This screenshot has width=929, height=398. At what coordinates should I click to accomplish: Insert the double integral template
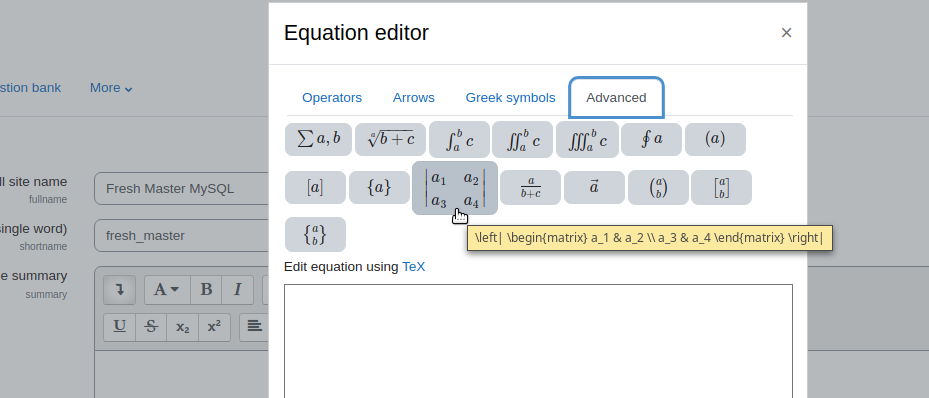[x=522, y=140]
